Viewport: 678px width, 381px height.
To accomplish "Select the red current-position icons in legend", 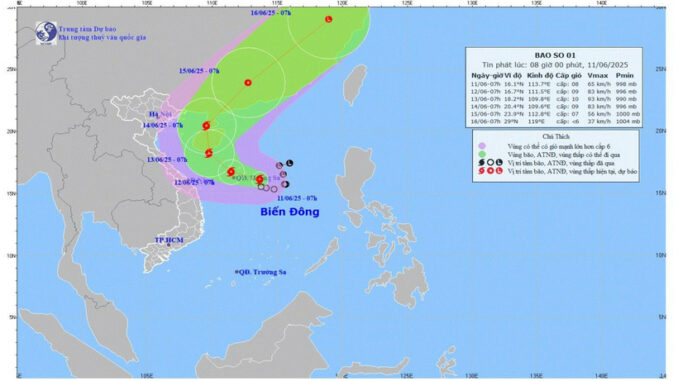I will [490, 171].
